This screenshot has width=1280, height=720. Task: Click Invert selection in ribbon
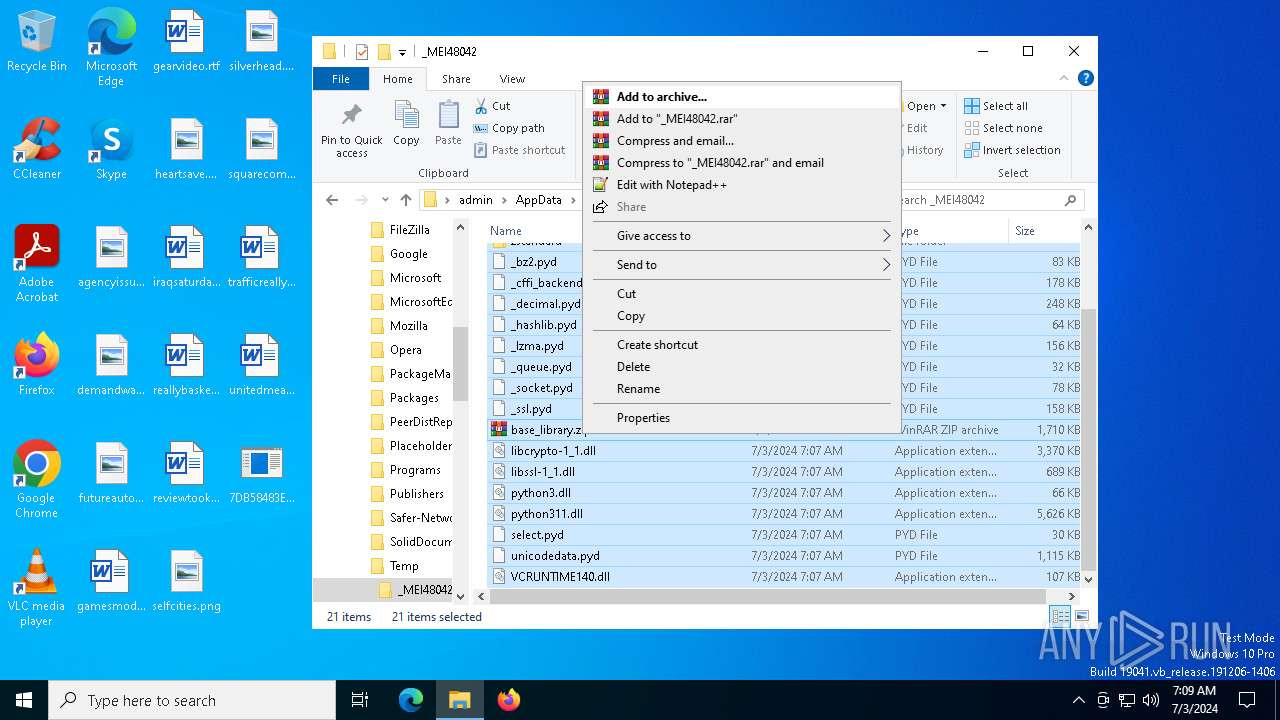(x=1012, y=150)
